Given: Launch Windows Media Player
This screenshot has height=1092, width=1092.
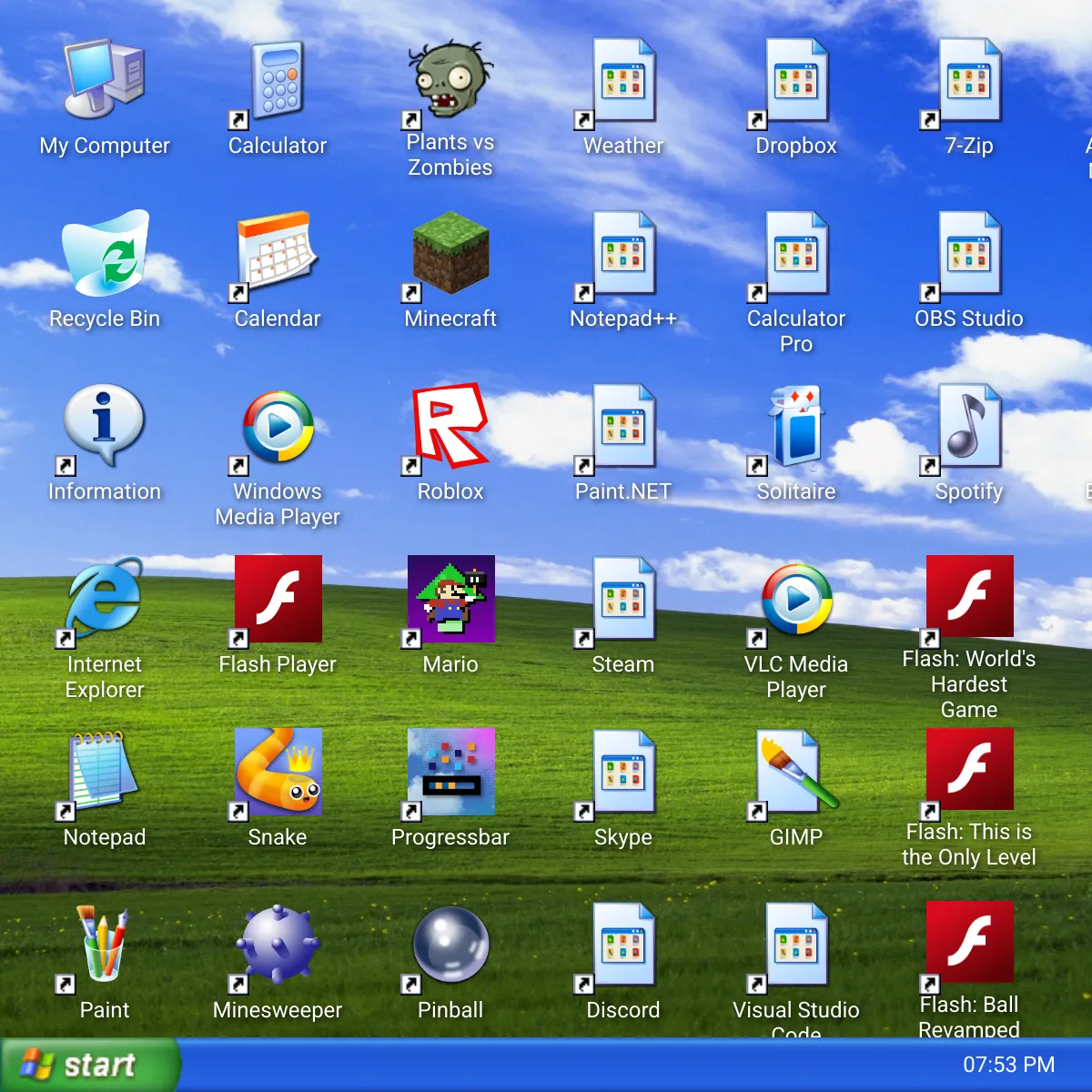Looking at the screenshot, I should (278, 426).
